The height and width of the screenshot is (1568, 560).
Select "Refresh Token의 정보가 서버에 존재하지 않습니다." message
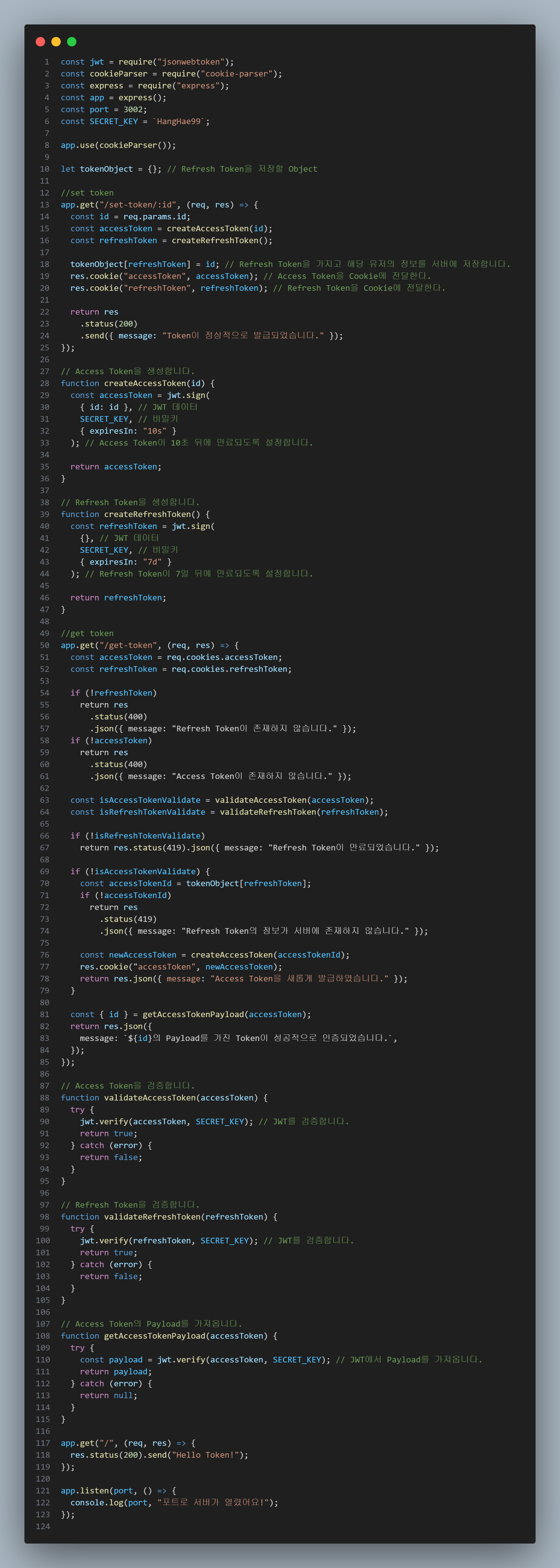295,931
